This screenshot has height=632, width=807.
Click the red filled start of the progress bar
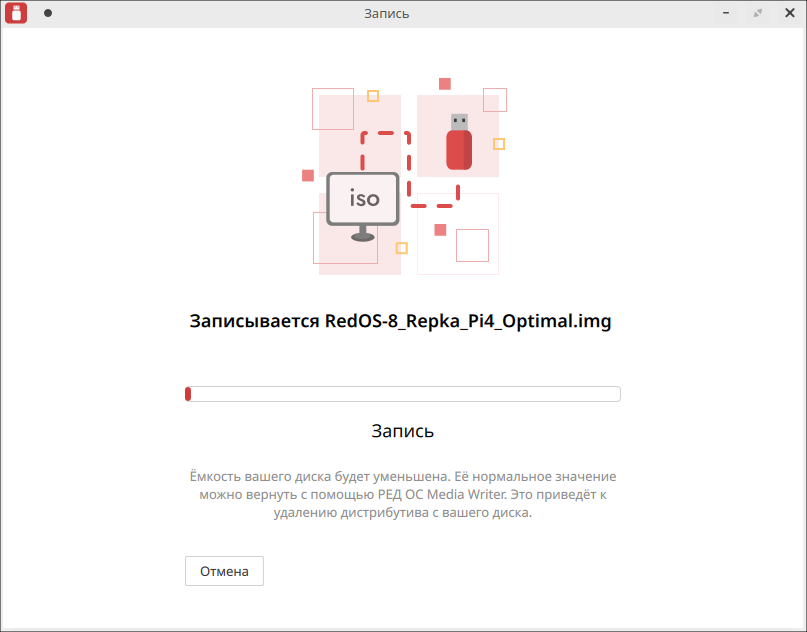[188, 394]
